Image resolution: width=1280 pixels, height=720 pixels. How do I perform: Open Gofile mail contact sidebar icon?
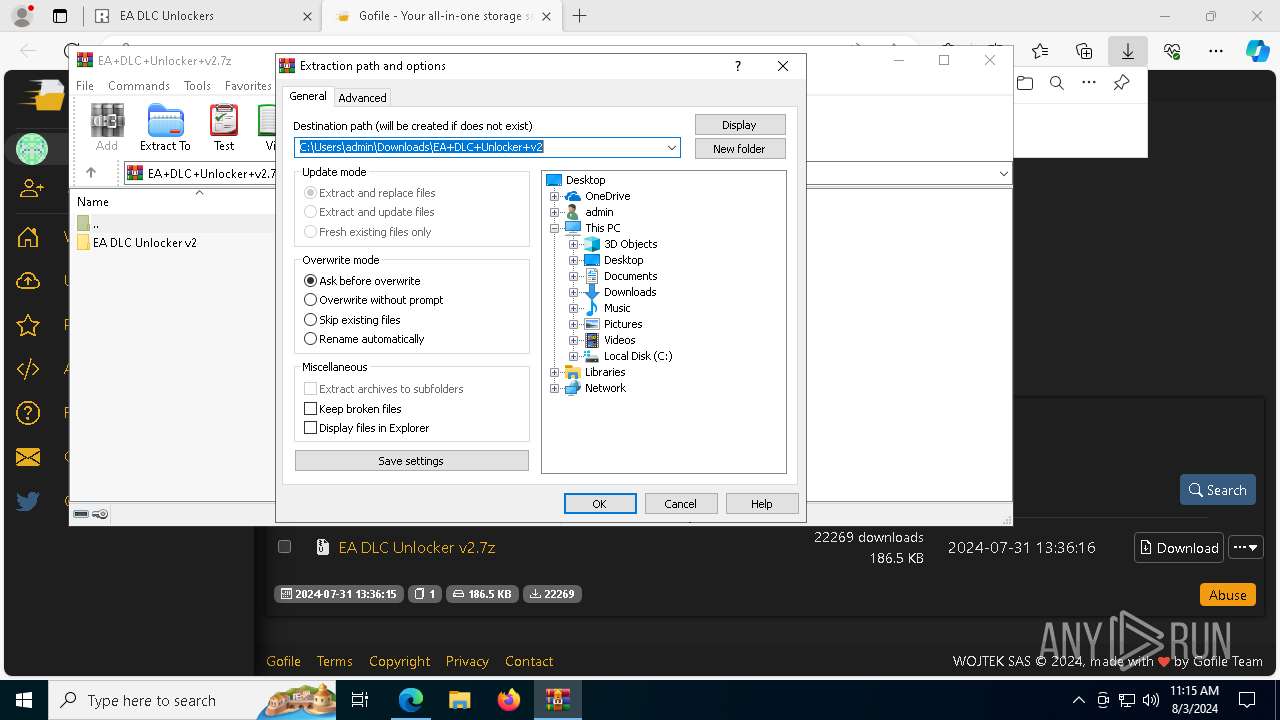28,457
